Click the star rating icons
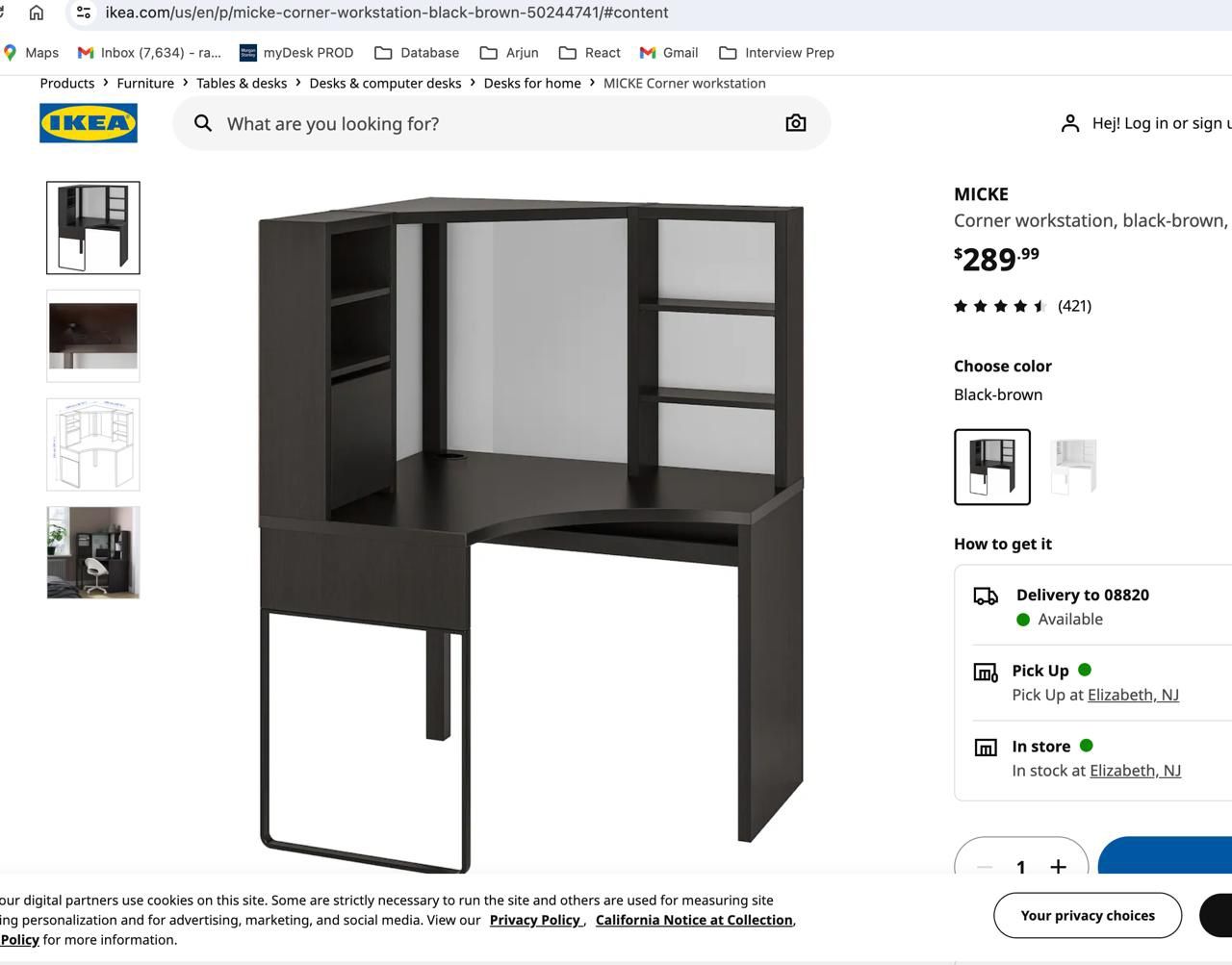The width and height of the screenshot is (1232, 965). click(x=1000, y=306)
